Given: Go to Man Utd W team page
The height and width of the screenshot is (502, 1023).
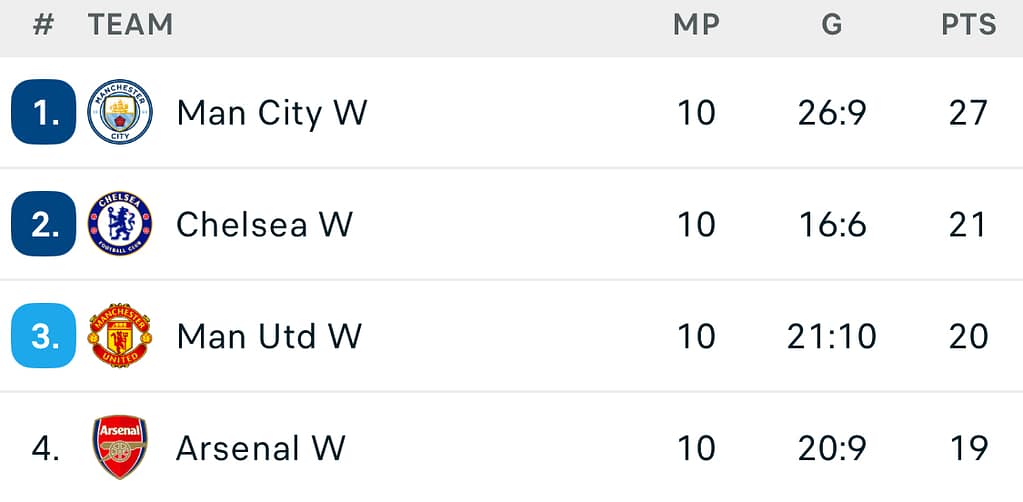Looking at the screenshot, I should [269, 337].
